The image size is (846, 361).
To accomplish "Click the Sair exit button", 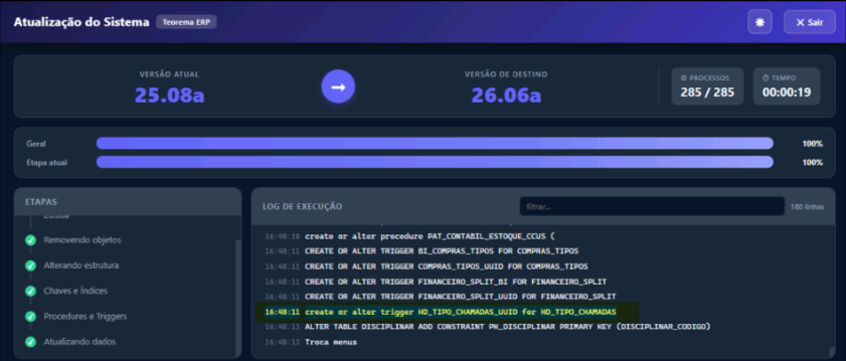I will tap(809, 22).
